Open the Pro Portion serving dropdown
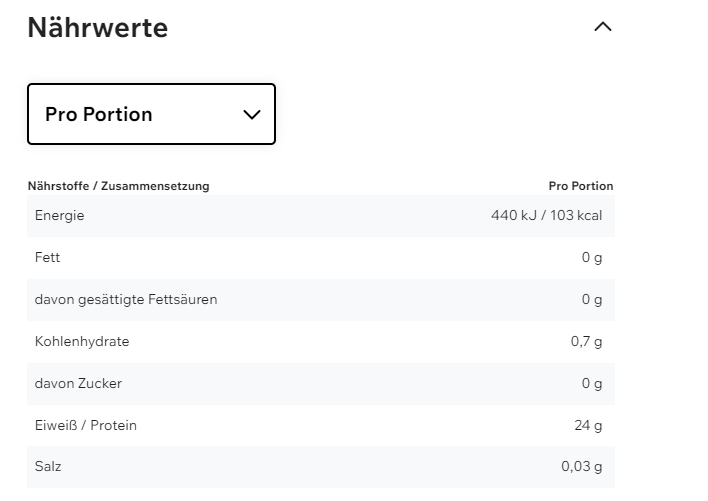Viewport: 708px width, 501px height. 151,114
